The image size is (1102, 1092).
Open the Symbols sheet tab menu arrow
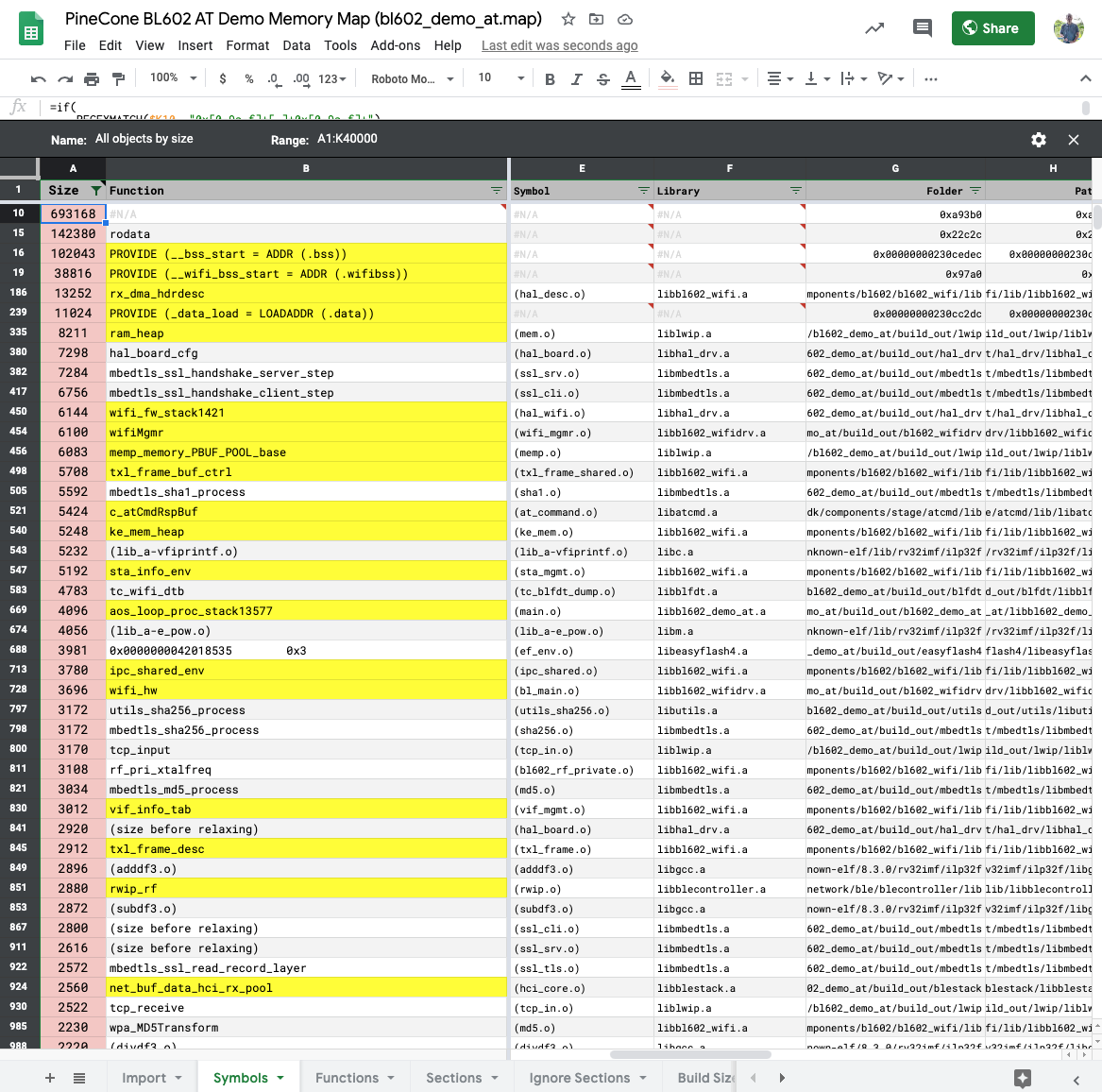(280, 1078)
